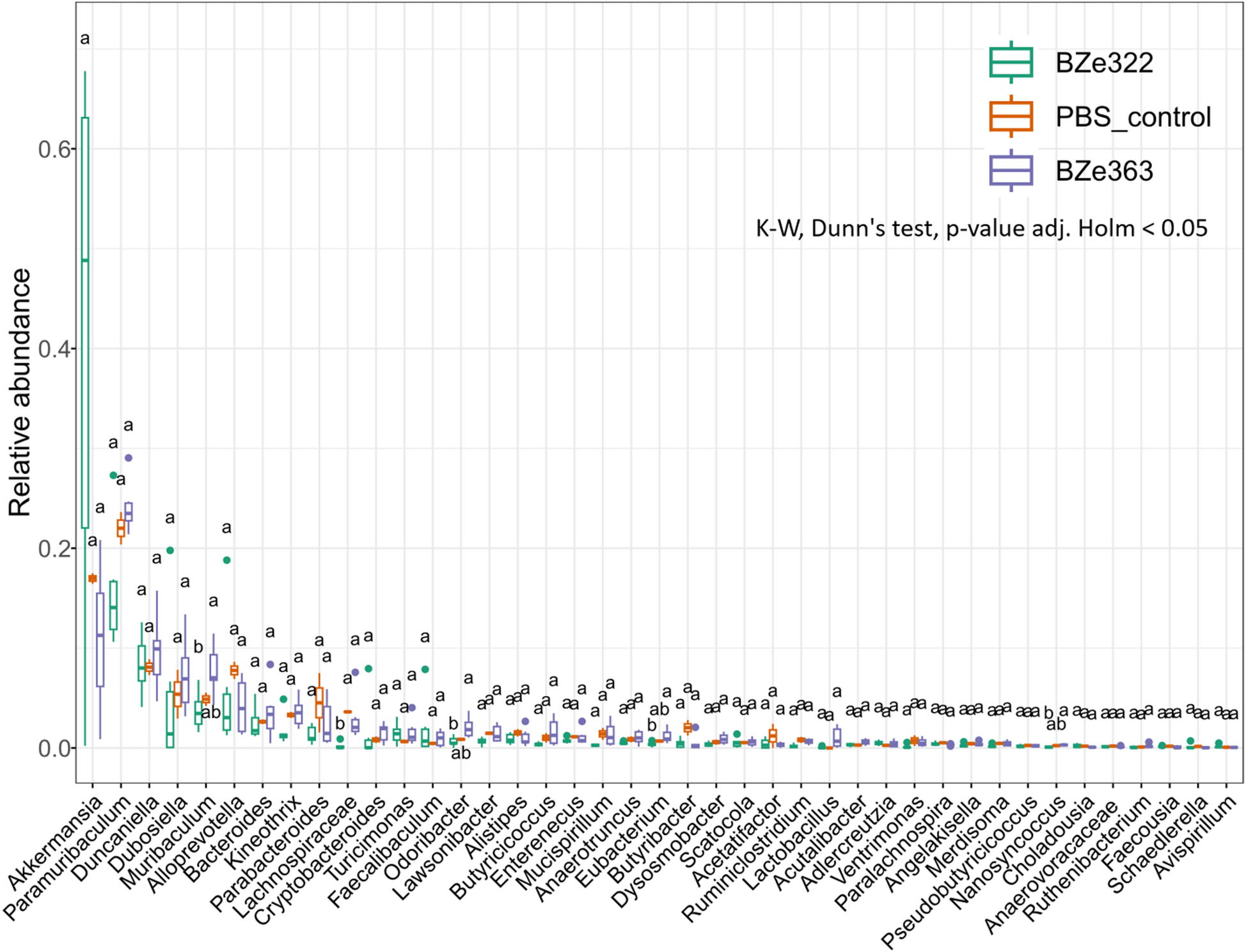Click the purple BZe363 legend box icon
This screenshot has height=952, width=1246.
[x=1011, y=171]
